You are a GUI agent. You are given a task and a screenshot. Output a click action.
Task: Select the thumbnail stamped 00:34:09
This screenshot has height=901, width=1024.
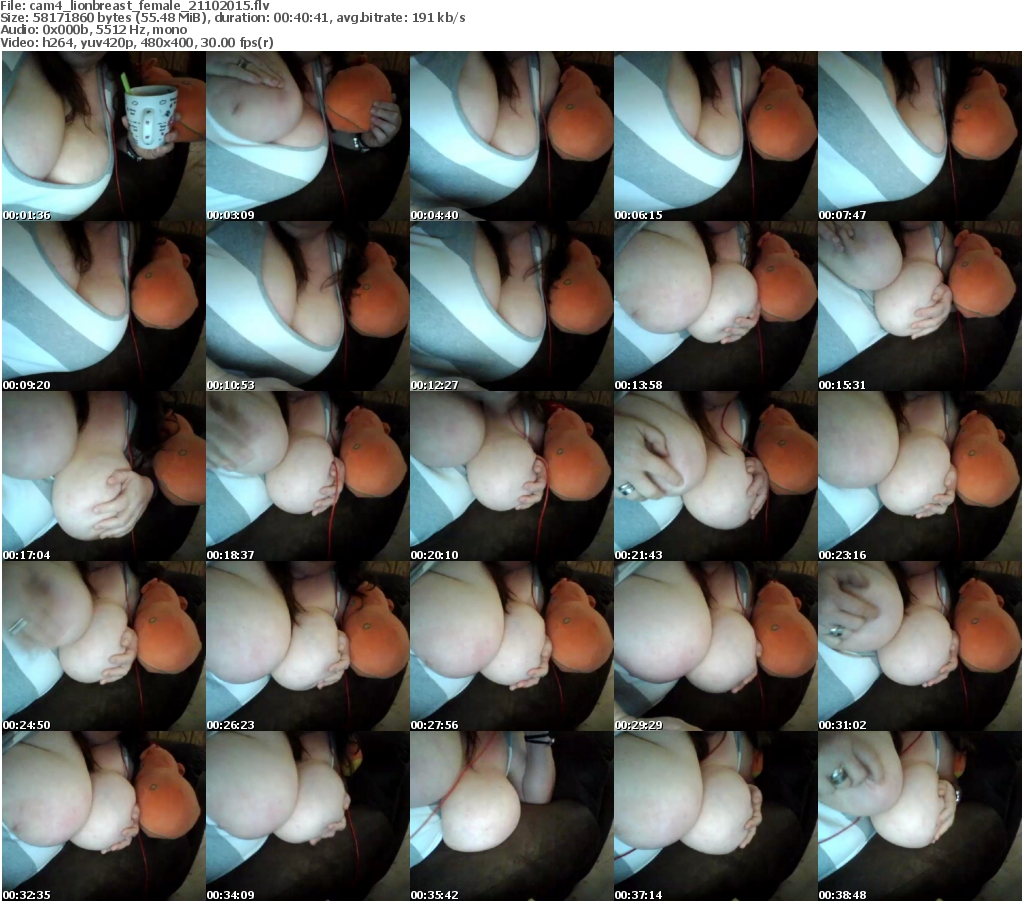[x=308, y=816]
